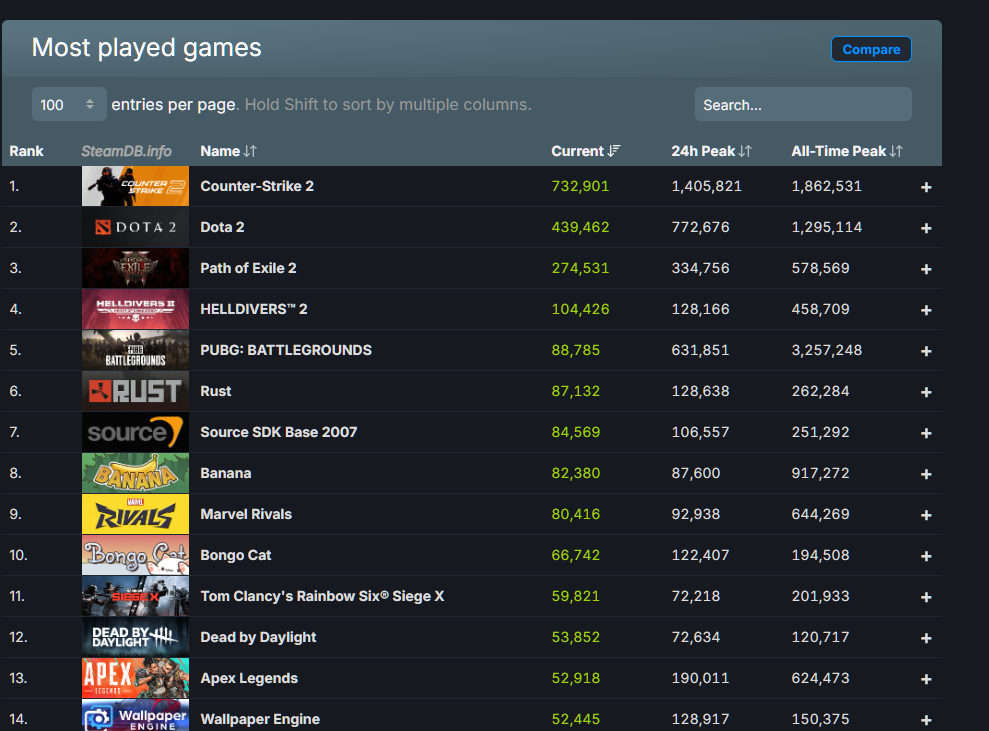The height and width of the screenshot is (731, 989).
Task: Sort table by Name column
Action: tap(228, 151)
